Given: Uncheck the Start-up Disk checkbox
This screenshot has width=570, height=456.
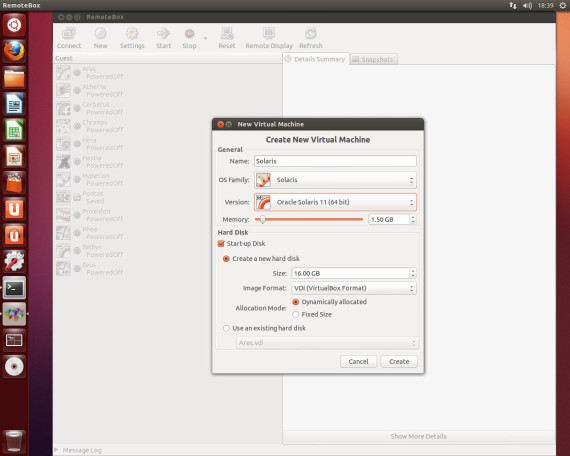Looking at the screenshot, I should 221,244.
